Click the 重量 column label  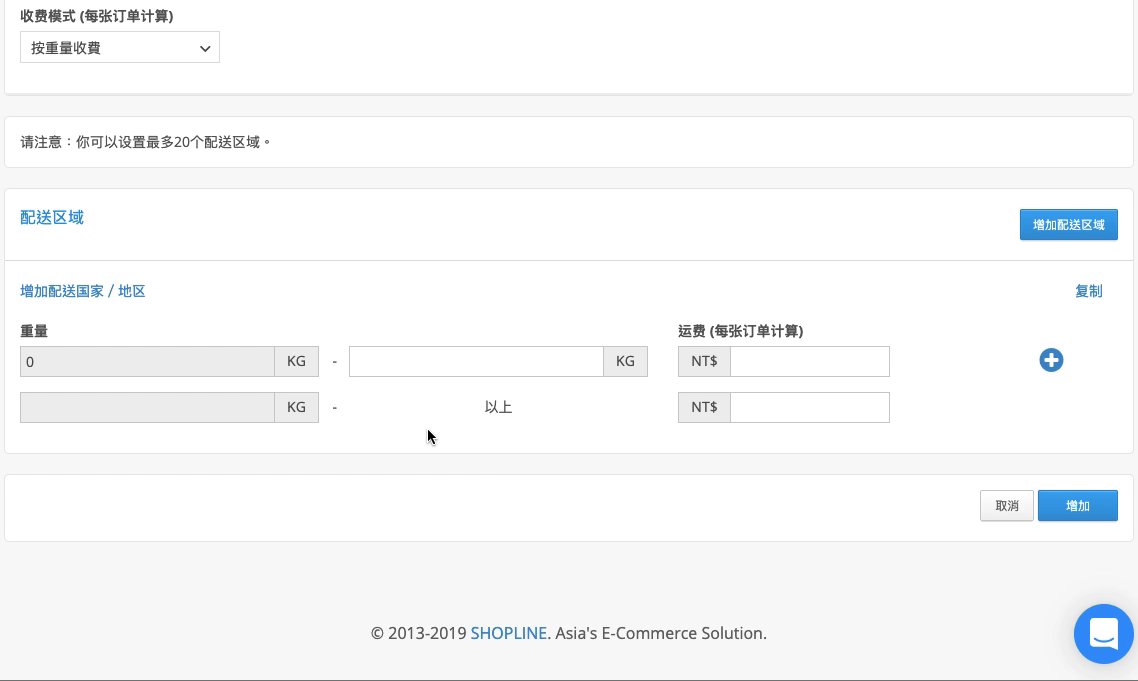click(34, 331)
